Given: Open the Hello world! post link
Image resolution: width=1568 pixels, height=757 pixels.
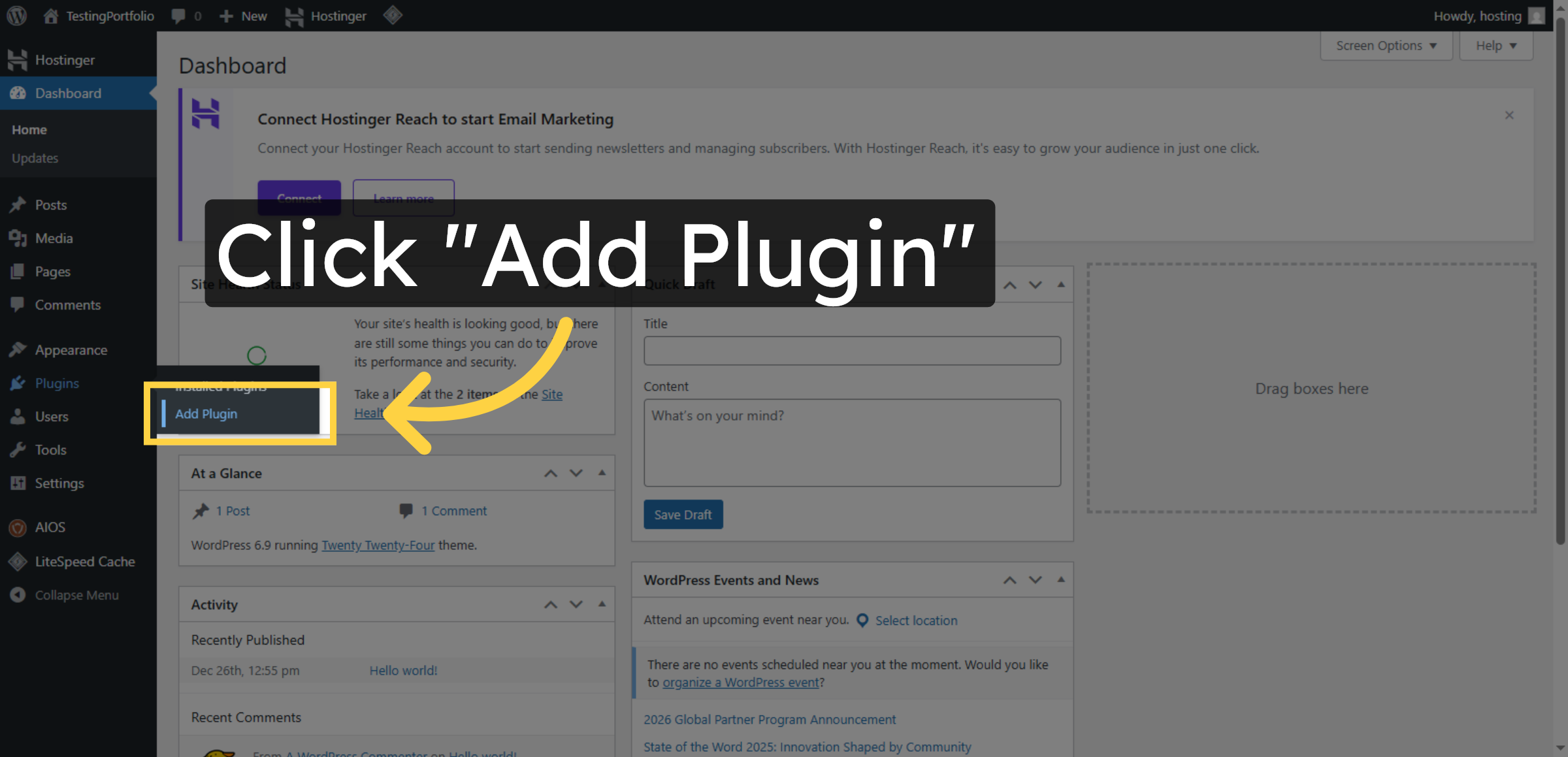Looking at the screenshot, I should pyautogui.click(x=402, y=670).
